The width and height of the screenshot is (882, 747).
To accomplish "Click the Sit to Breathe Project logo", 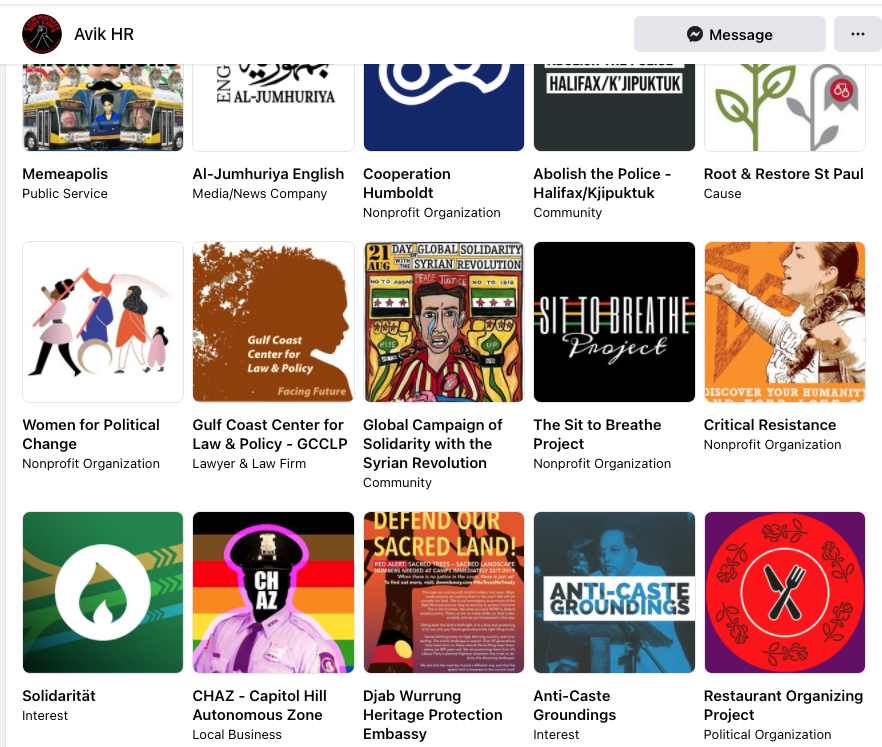I will pos(614,322).
